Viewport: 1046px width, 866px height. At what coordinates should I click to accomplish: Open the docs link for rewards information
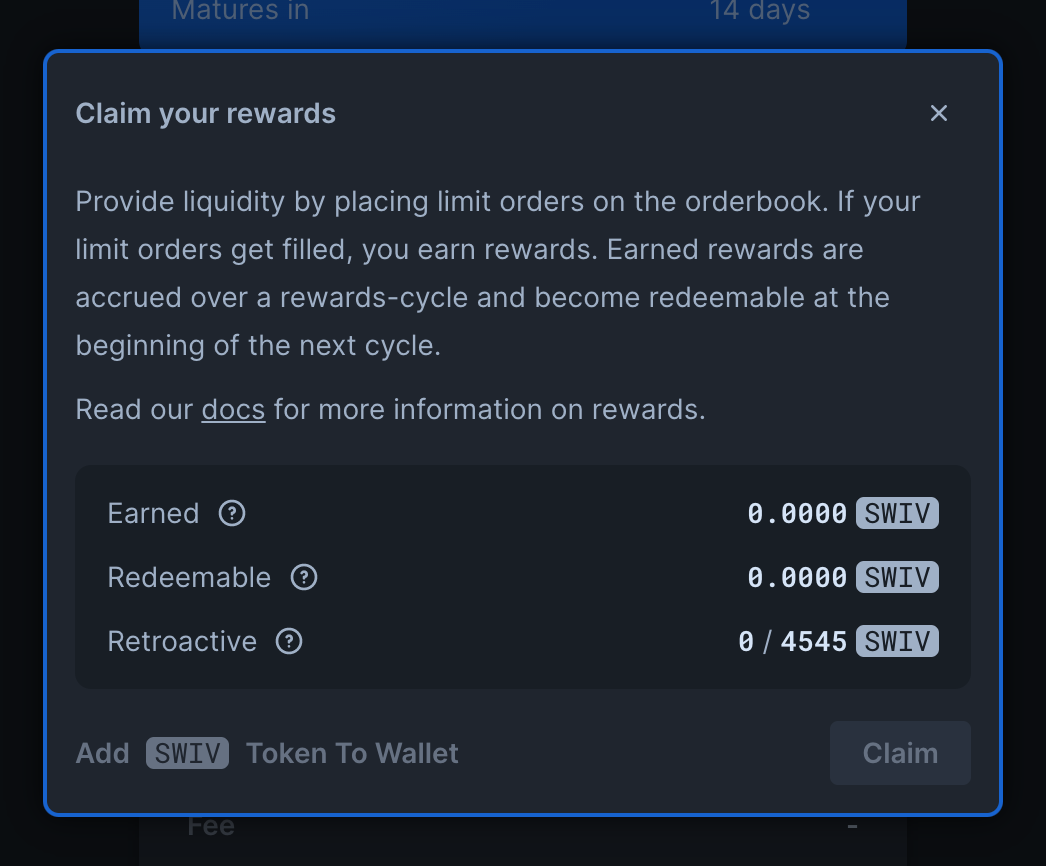233,409
